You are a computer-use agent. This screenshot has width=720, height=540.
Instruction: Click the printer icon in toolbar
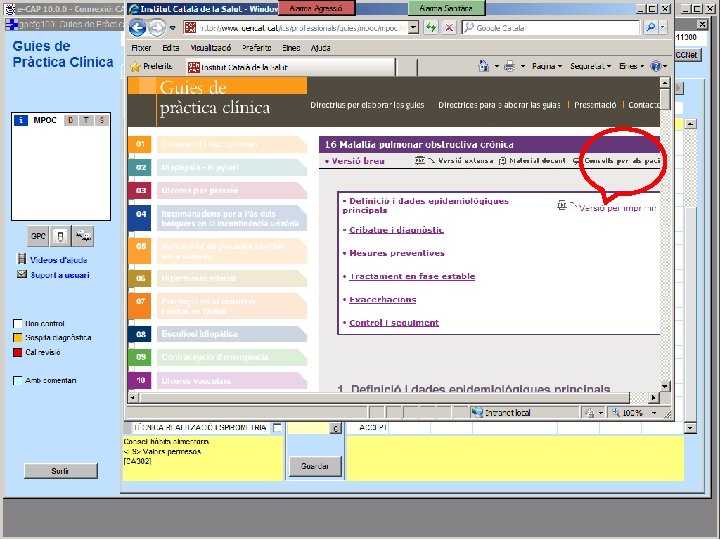(509, 67)
